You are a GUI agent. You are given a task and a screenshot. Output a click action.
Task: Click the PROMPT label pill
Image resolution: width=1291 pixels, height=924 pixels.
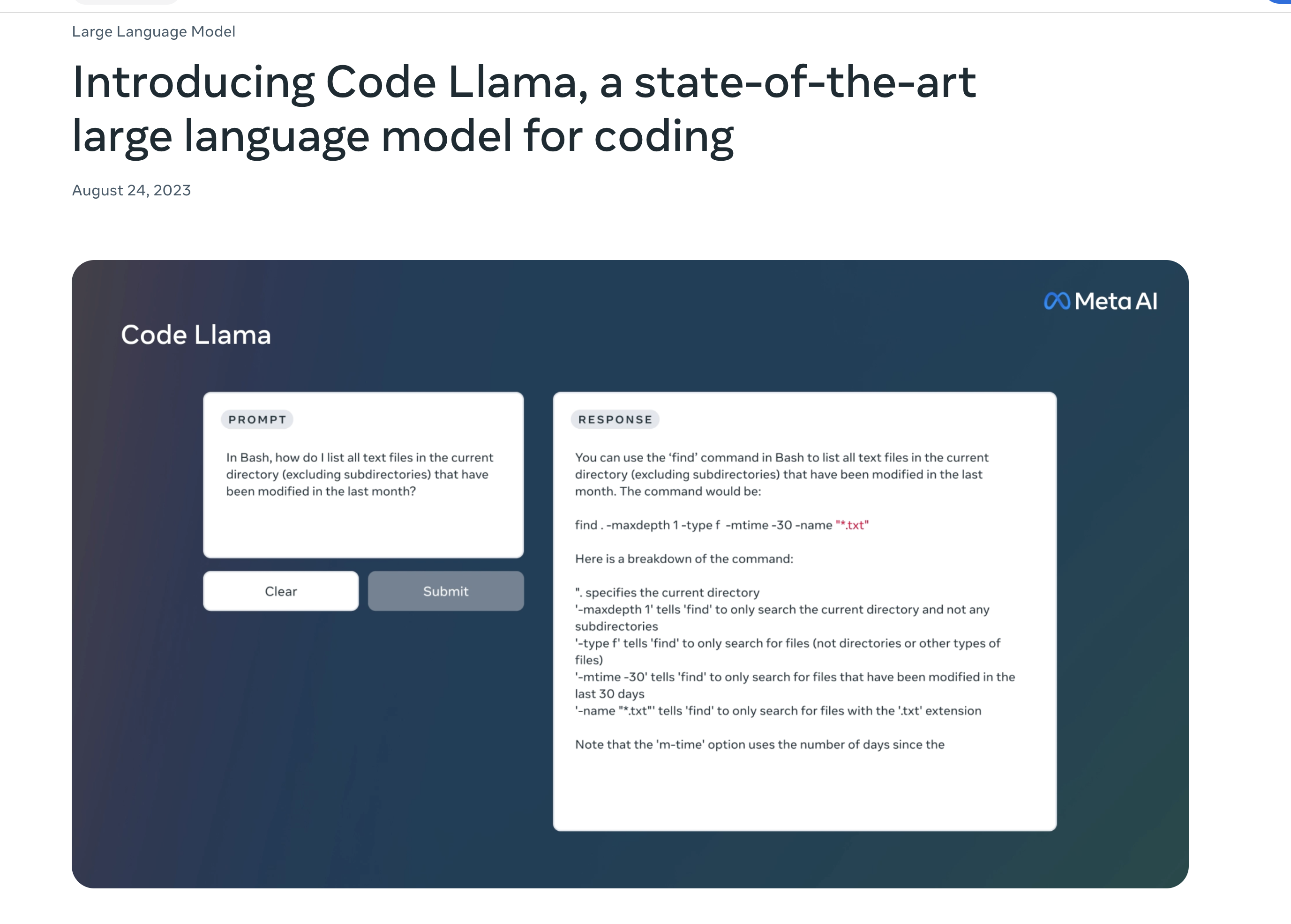click(x=257, y=419)
